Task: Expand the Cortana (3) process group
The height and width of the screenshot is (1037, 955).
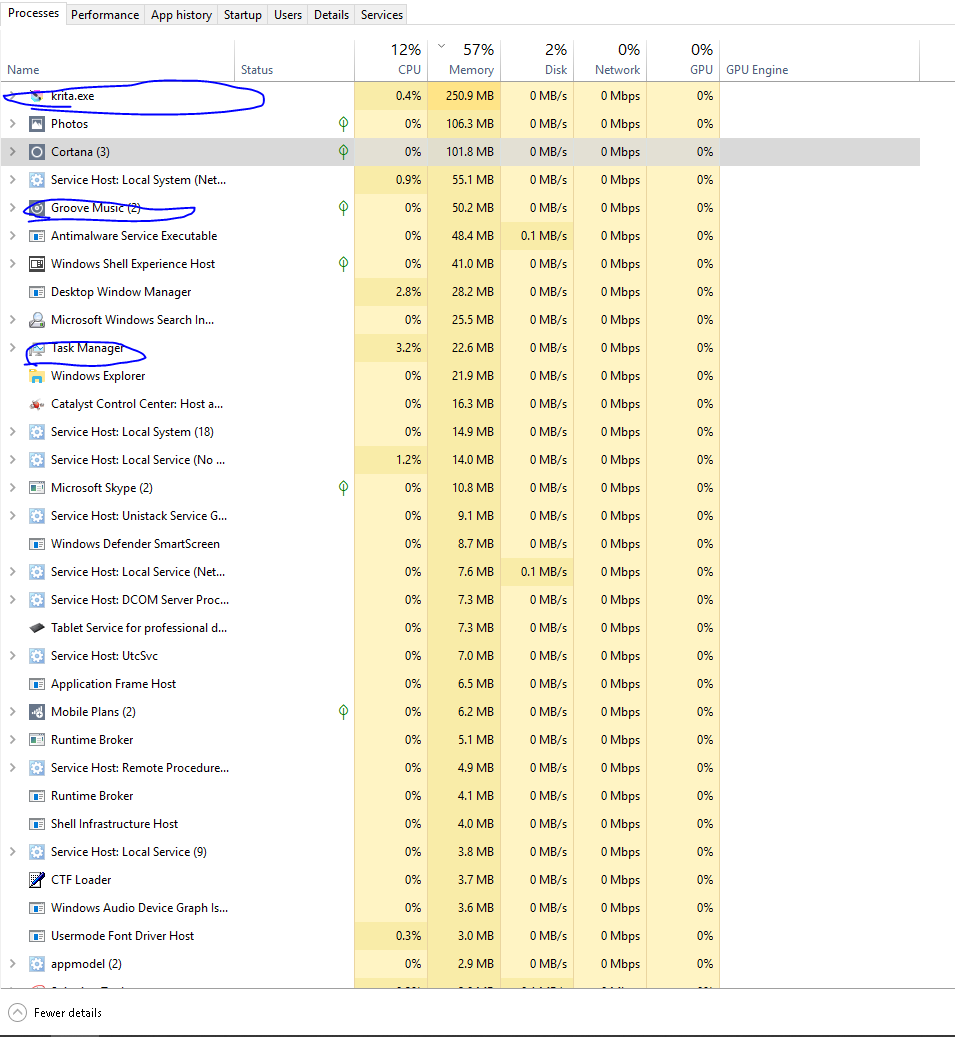Action: [12, 152]
